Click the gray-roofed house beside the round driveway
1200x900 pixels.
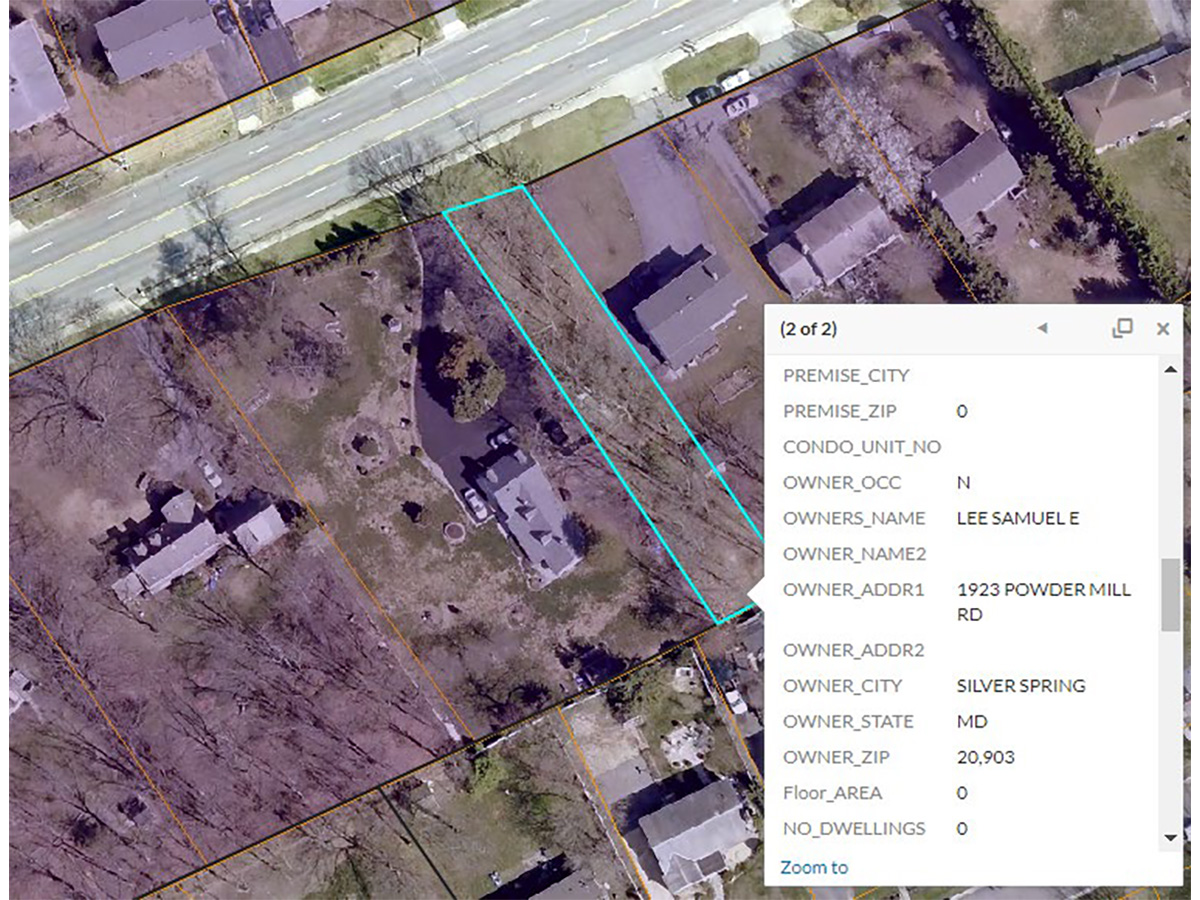tap(529, 514)
